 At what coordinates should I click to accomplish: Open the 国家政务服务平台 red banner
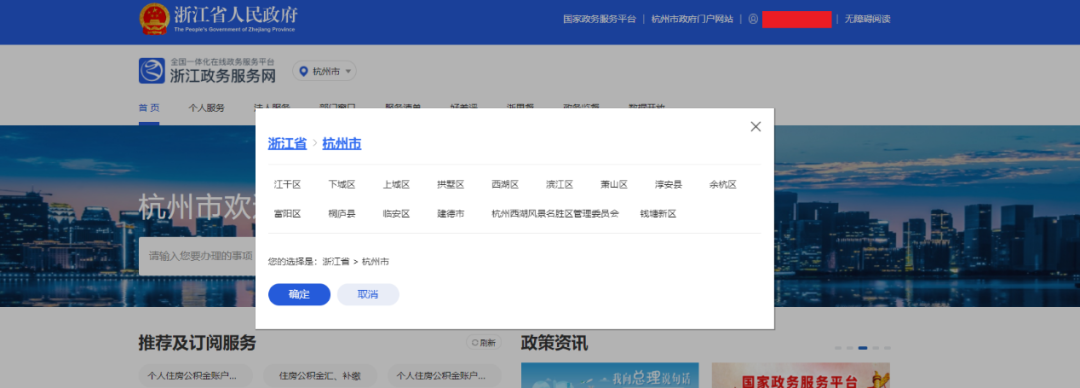800,376
